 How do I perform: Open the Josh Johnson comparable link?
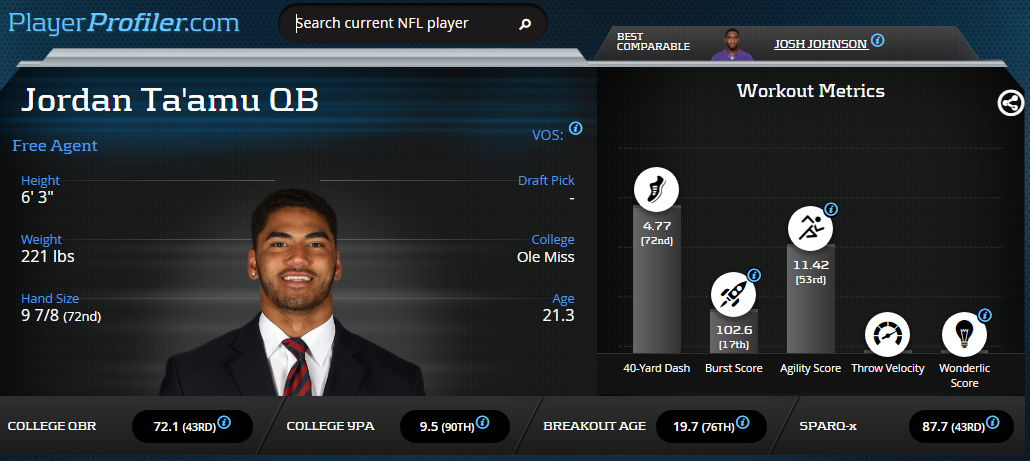coord(820,44)
